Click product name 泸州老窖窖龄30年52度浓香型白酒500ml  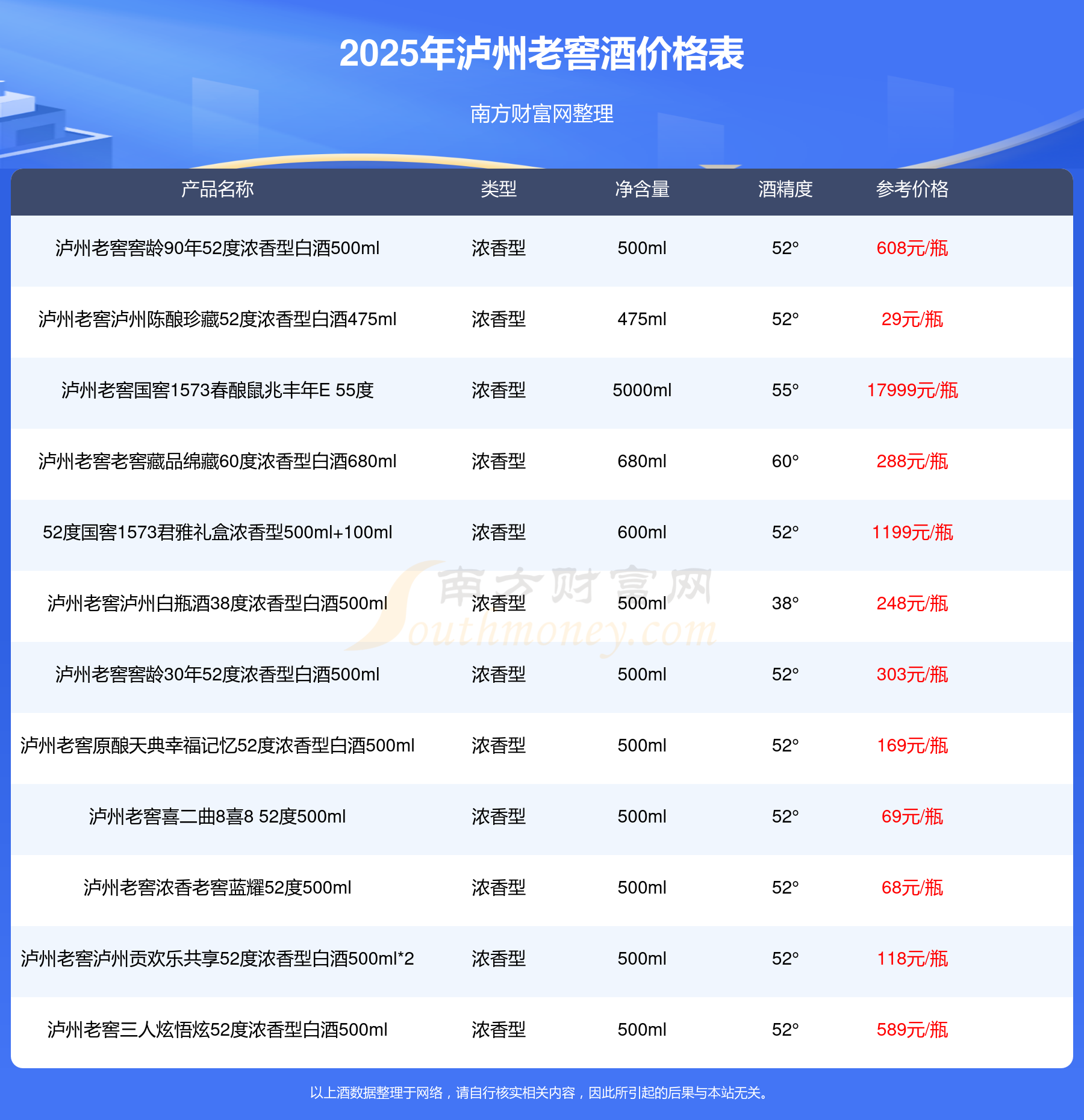(x=217, y=674)
